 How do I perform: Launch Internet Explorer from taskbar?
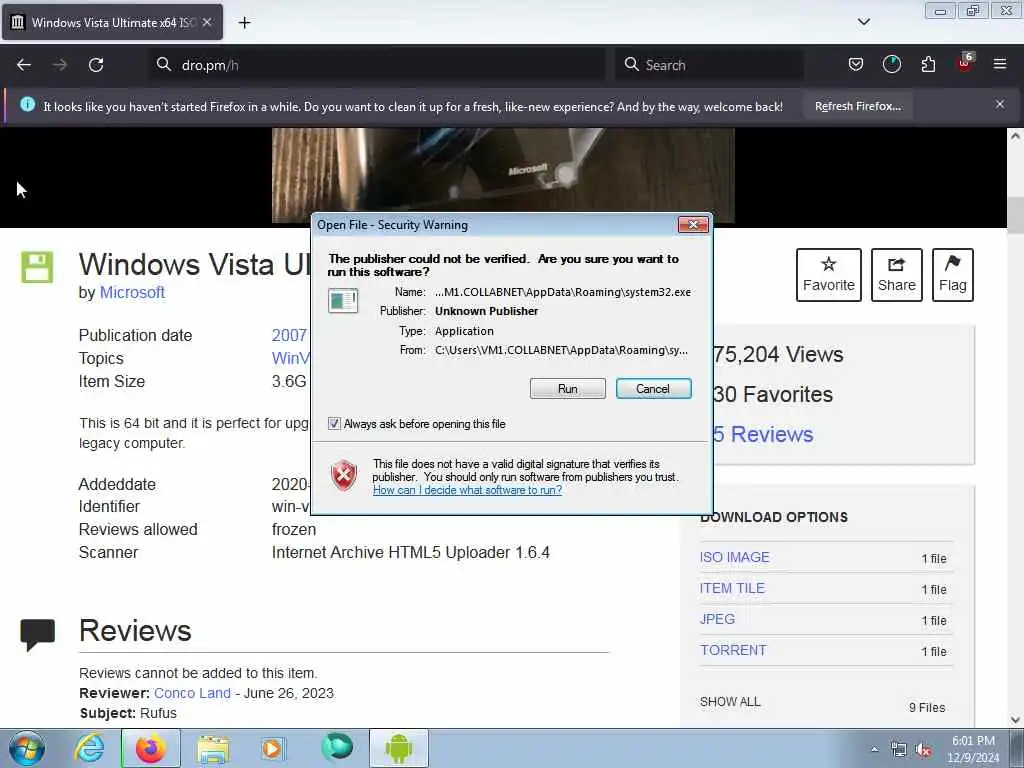89,748
